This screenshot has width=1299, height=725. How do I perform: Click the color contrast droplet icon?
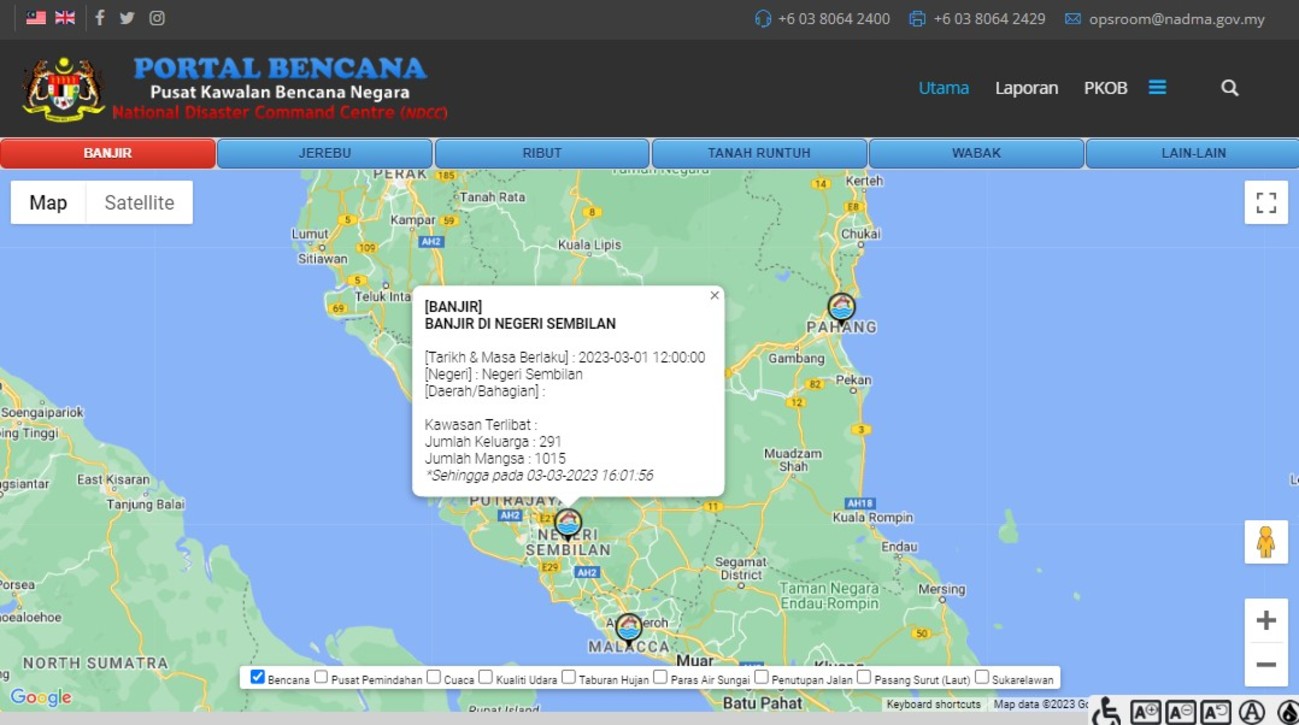(x=1288, y=712)
